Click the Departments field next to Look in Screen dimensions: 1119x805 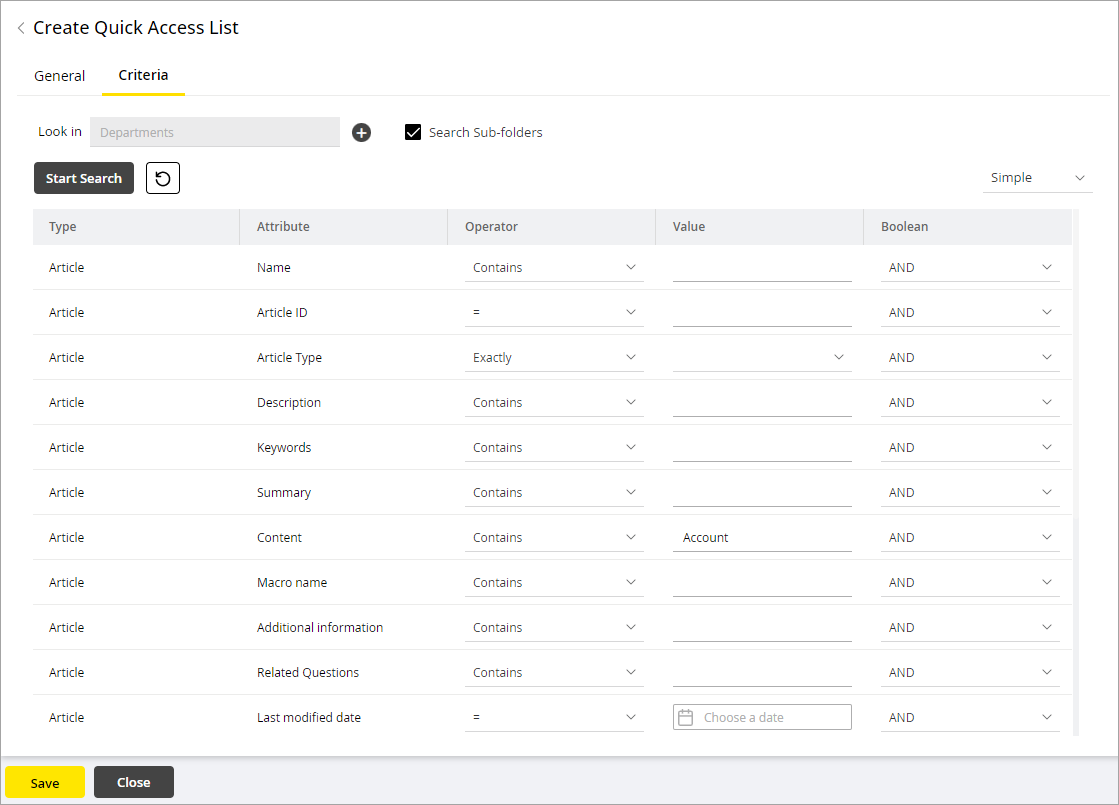click(214, 132)
